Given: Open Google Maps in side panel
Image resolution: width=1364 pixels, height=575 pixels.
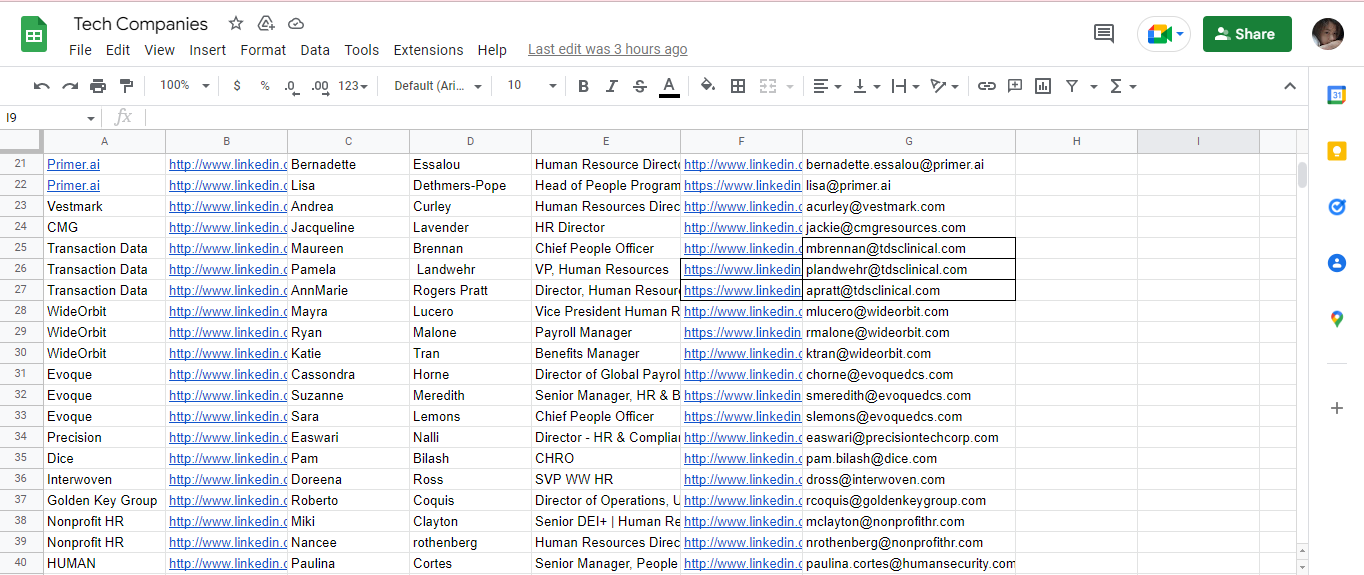Looking at the screenshot, I should click(x=1337, y=319).
